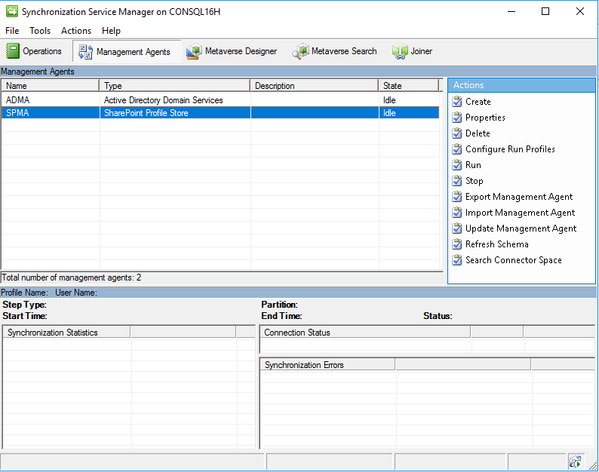Select Search Connector Space action
This screenshot has height=472, width=599.
pyautogui.click(x=513, y=260)
